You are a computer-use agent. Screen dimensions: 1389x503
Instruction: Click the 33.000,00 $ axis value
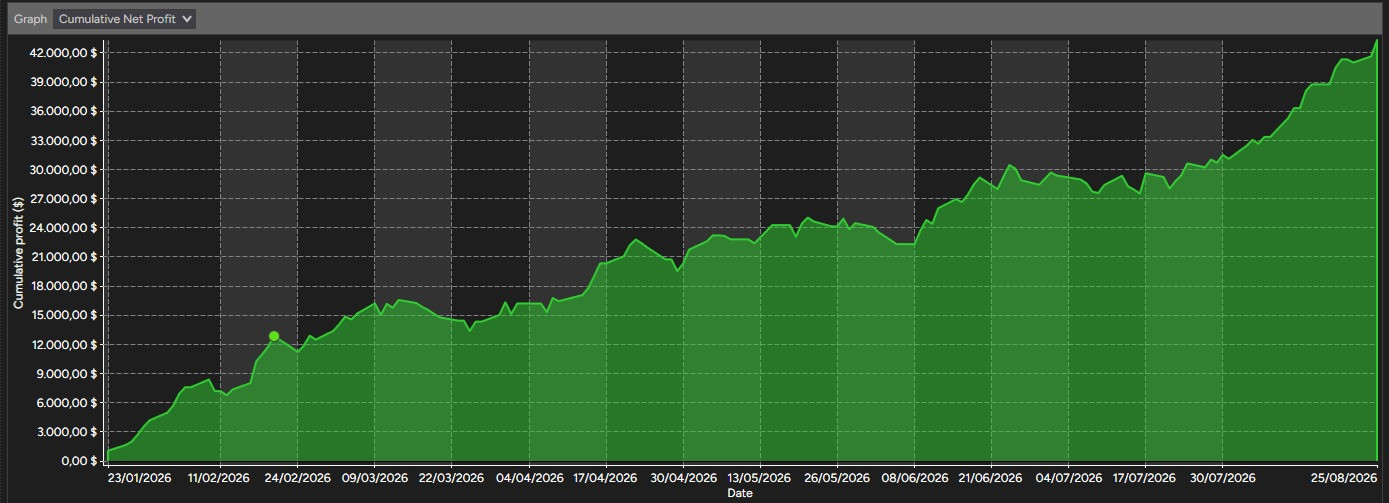coord(64,141)
